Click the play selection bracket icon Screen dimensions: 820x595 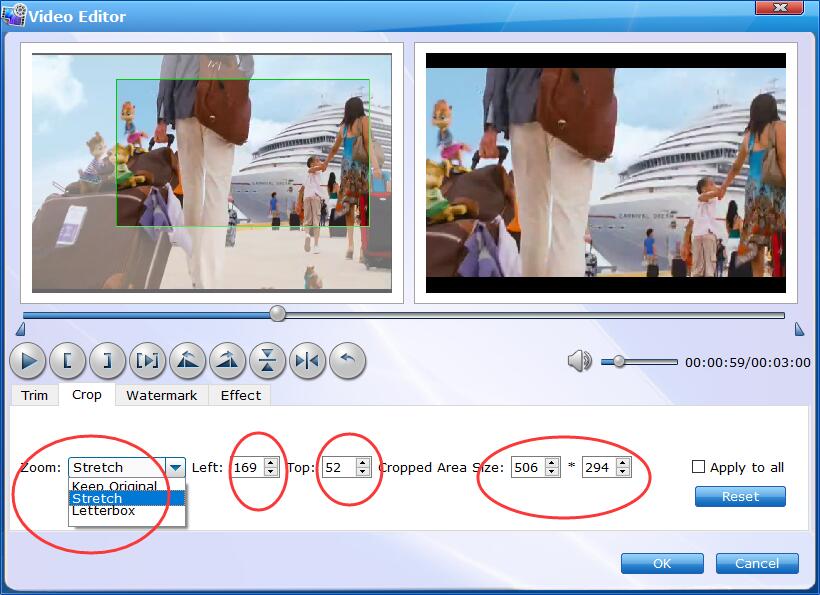pyautogui.click(x=147, y=361)
